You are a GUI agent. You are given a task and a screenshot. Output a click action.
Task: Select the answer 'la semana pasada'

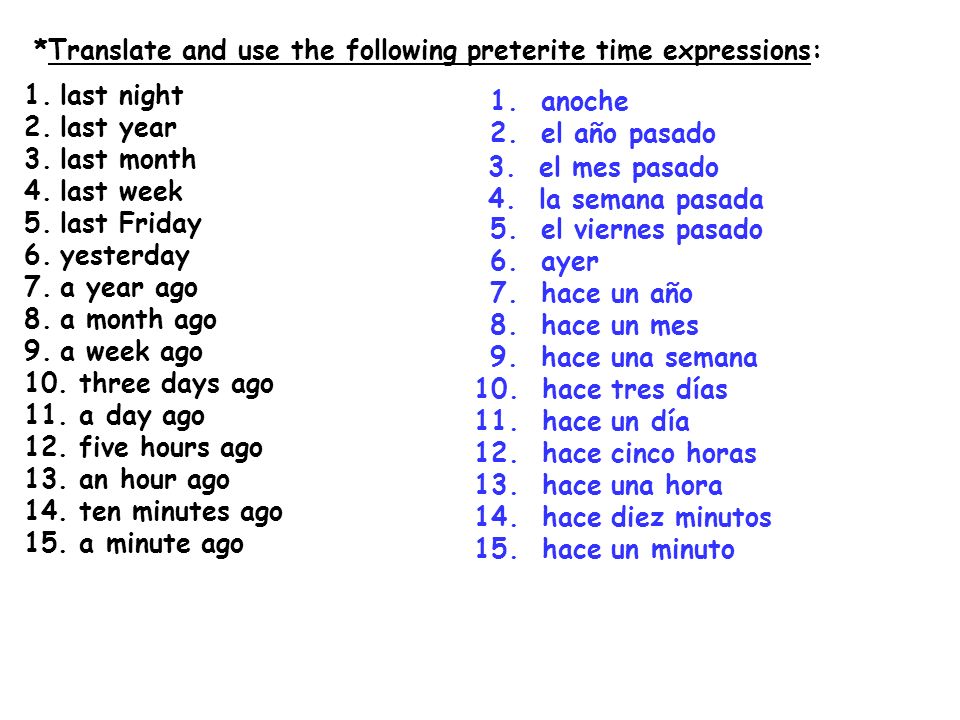tap(651, 200)
